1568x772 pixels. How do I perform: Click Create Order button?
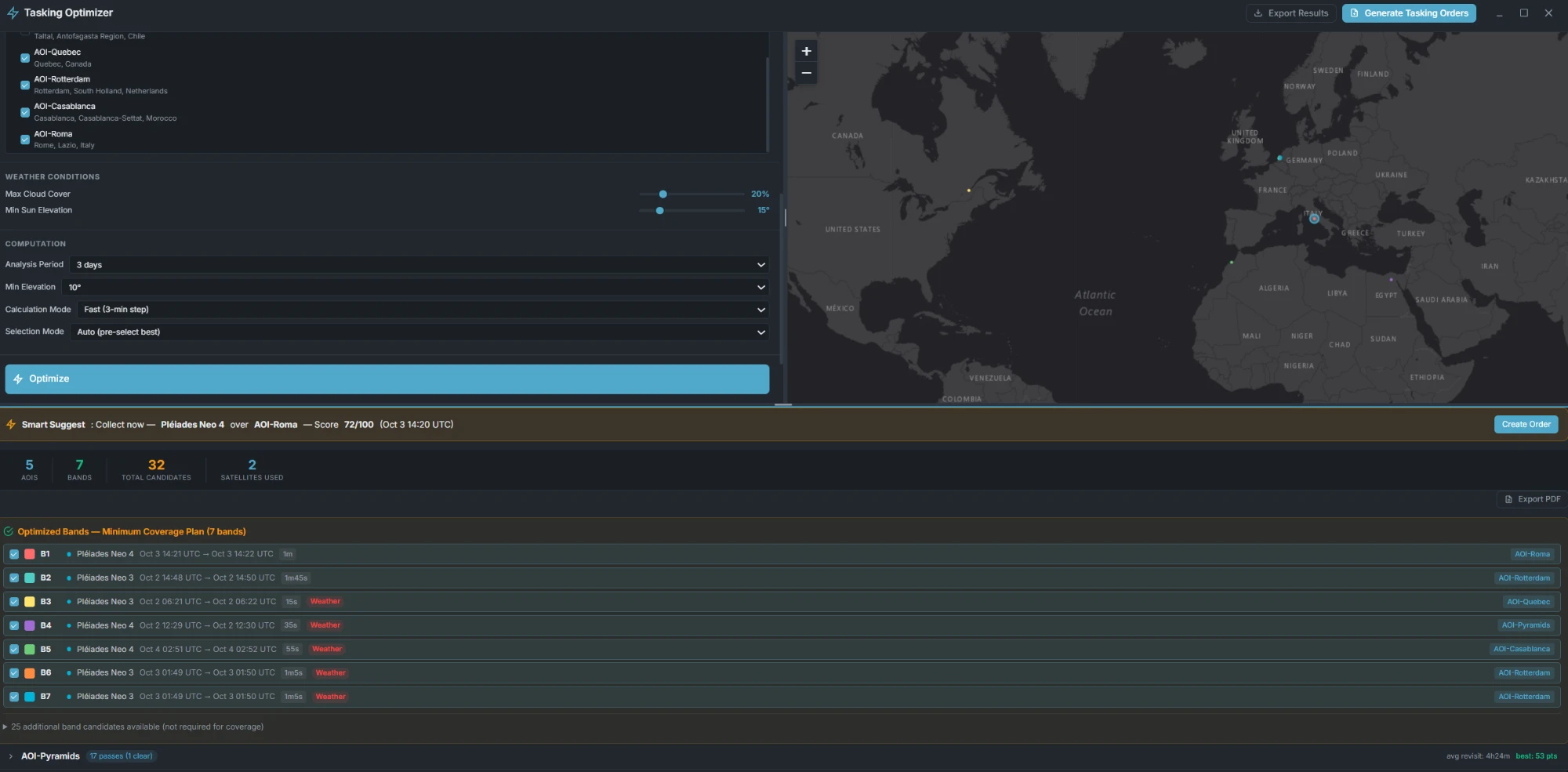(1526, 425)
